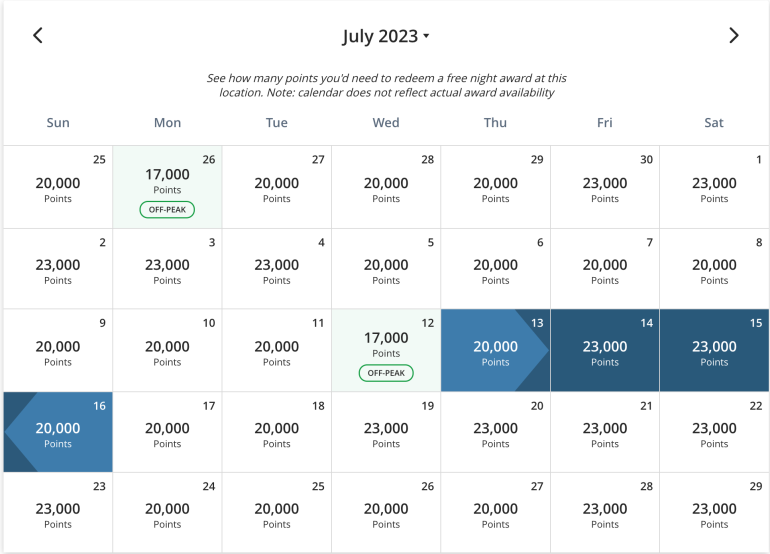Go to the next month arrow
770x554 pixels.
click(x=733, y=36)
